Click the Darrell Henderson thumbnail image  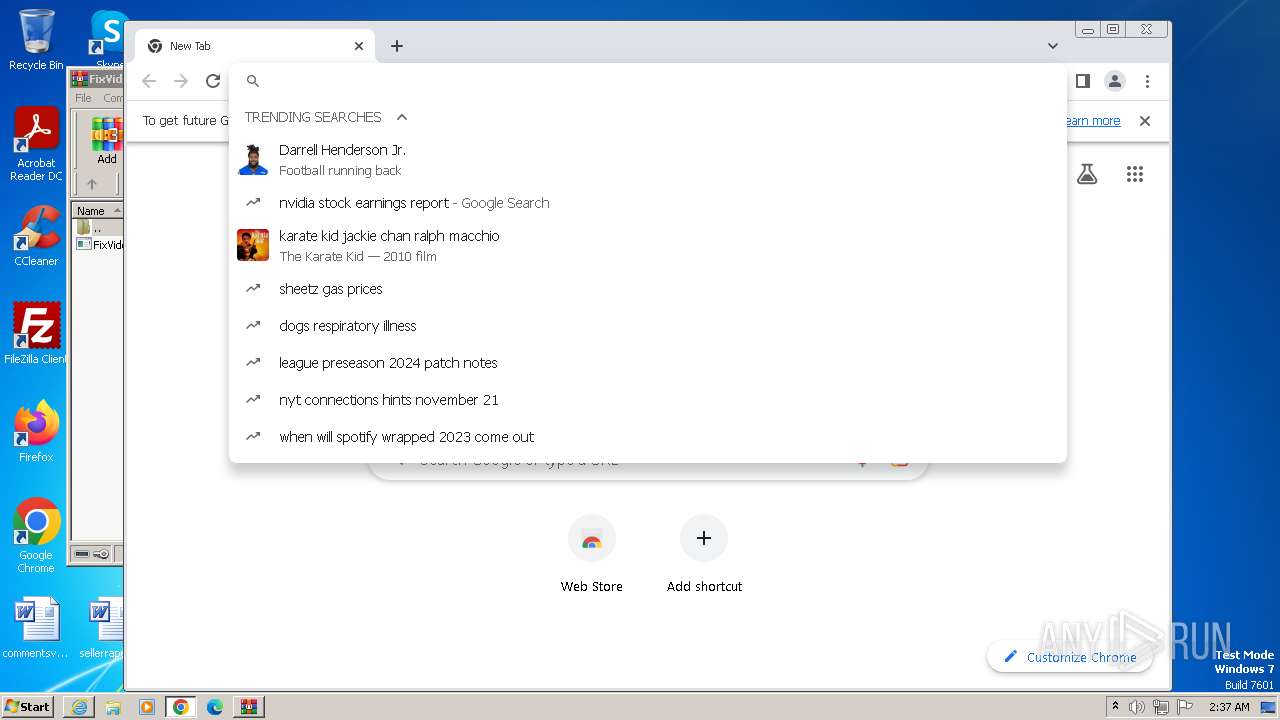(253, 159)
